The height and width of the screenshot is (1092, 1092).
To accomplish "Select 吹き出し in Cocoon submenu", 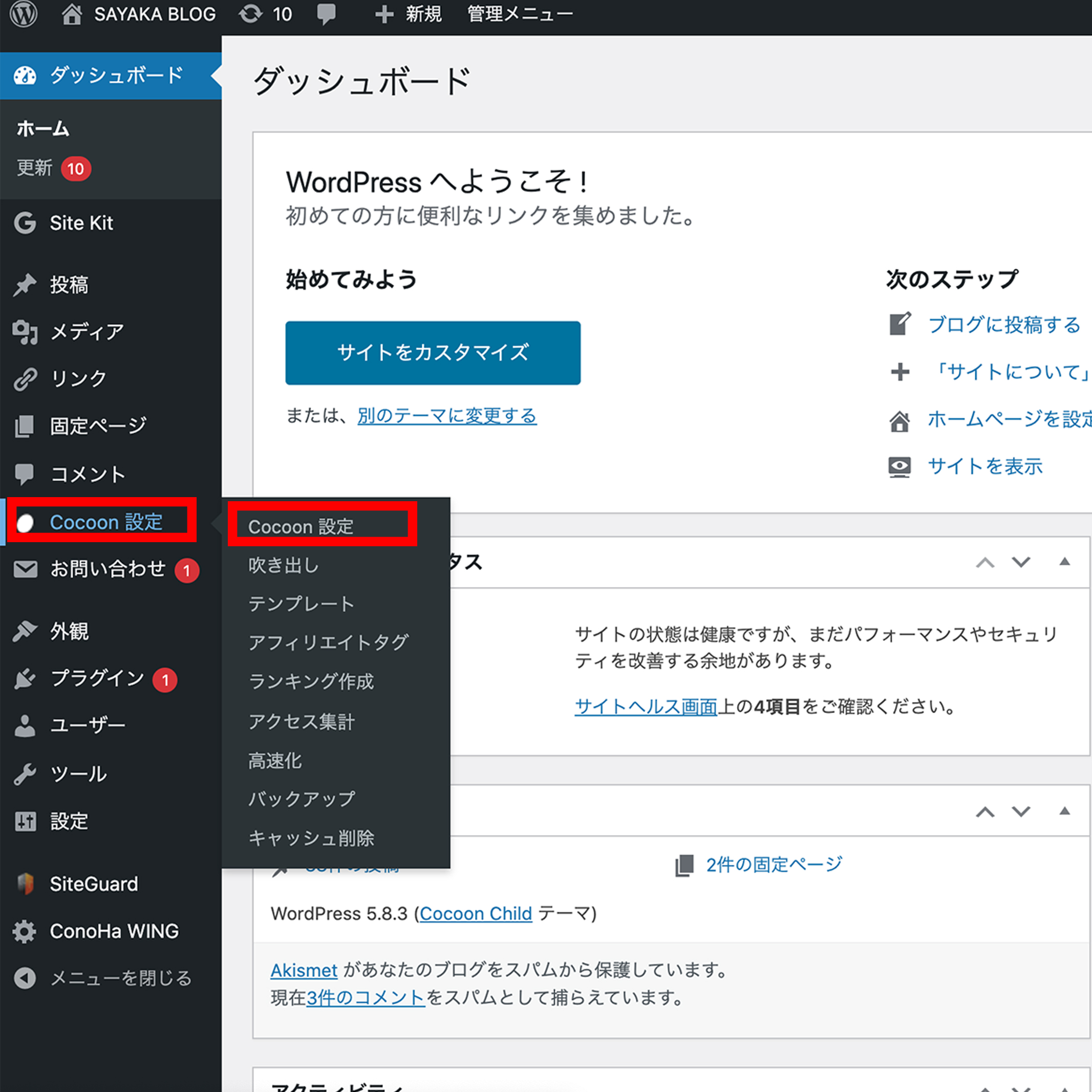I will point(284,565).
